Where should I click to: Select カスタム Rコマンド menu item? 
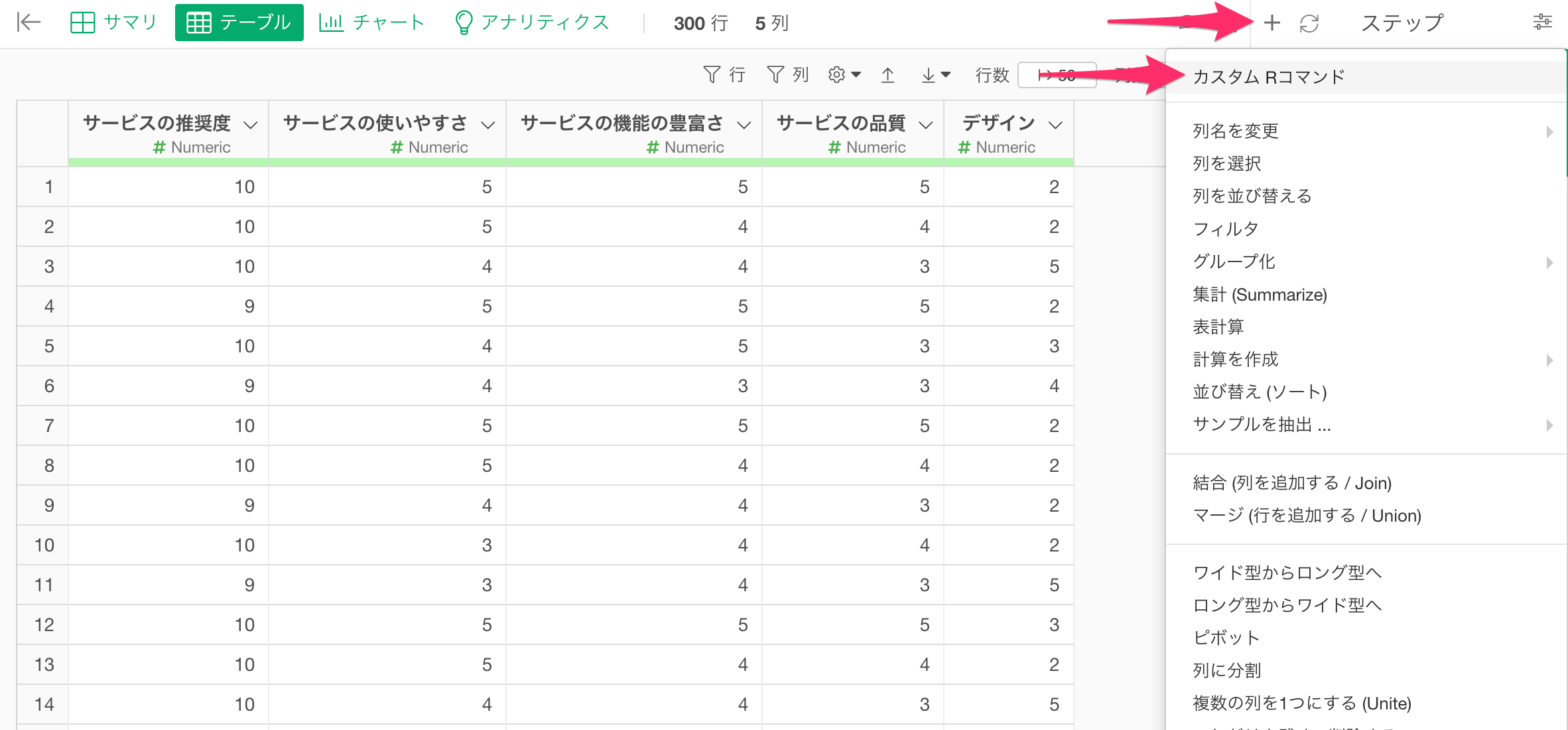1366,77
